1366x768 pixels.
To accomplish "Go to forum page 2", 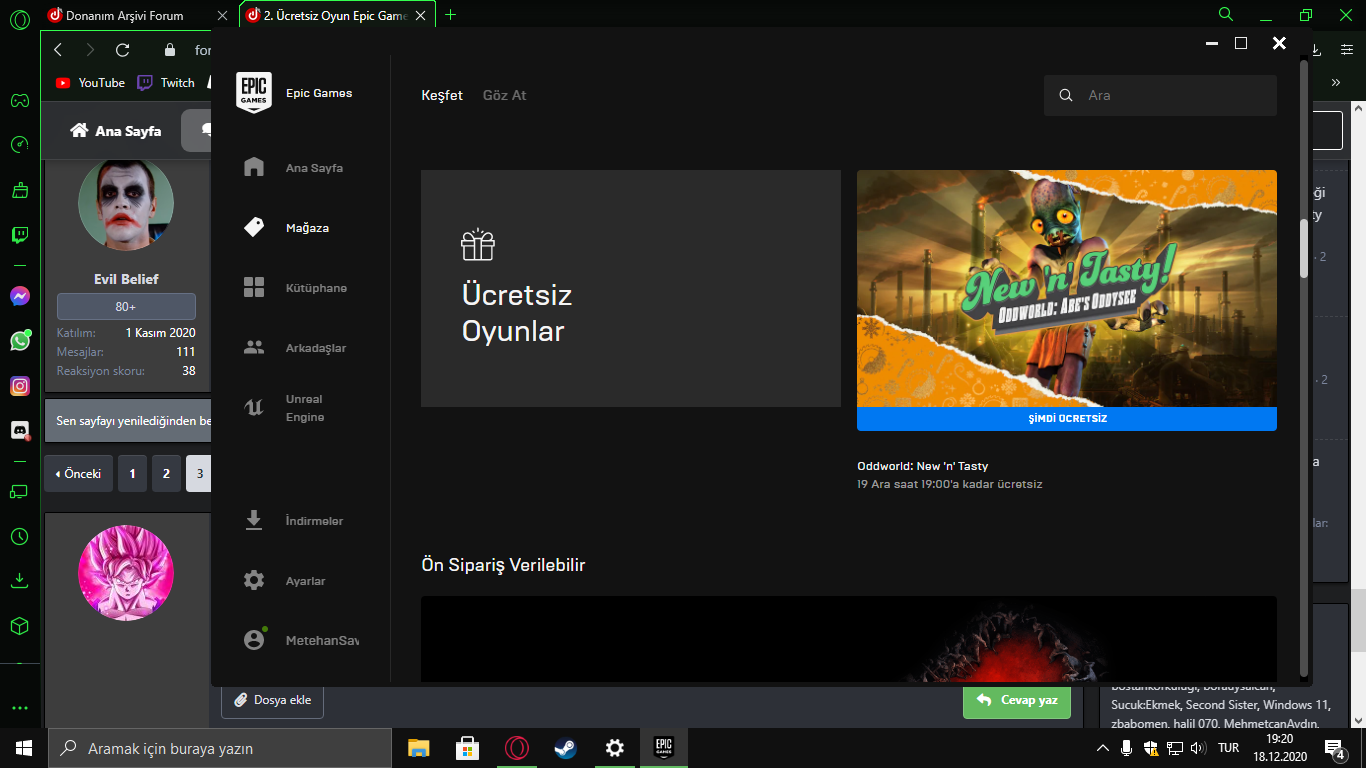I will tap(166, 474).
